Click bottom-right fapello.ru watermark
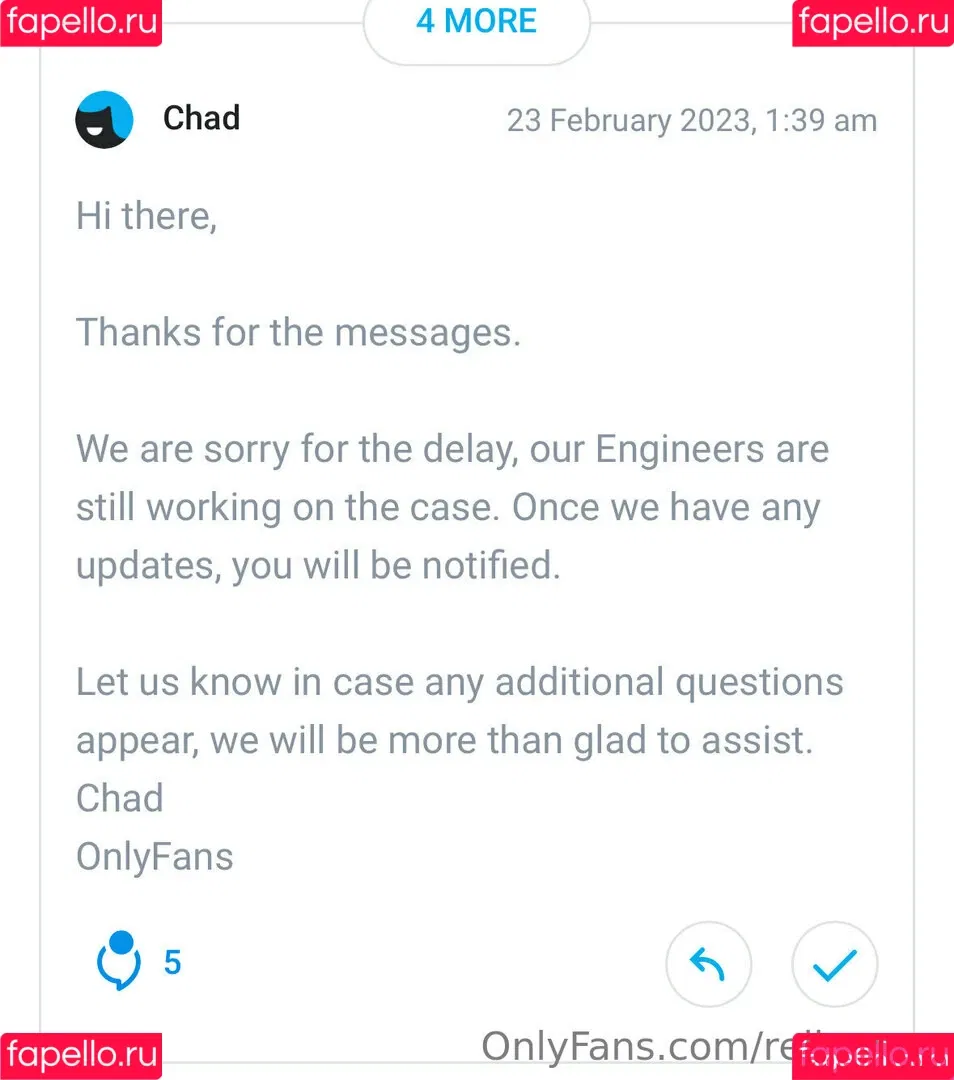 click(x=873, y=1056)
